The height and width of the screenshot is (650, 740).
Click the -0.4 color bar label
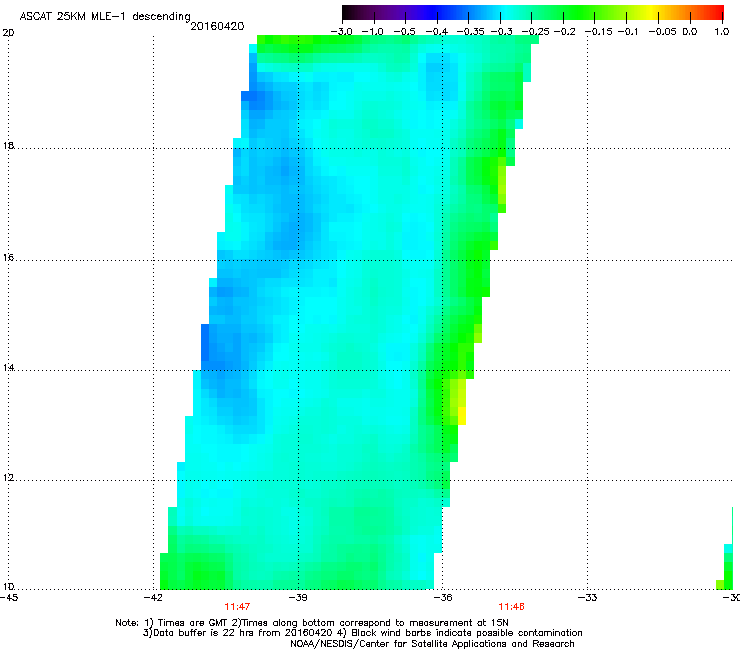[437, 32]
